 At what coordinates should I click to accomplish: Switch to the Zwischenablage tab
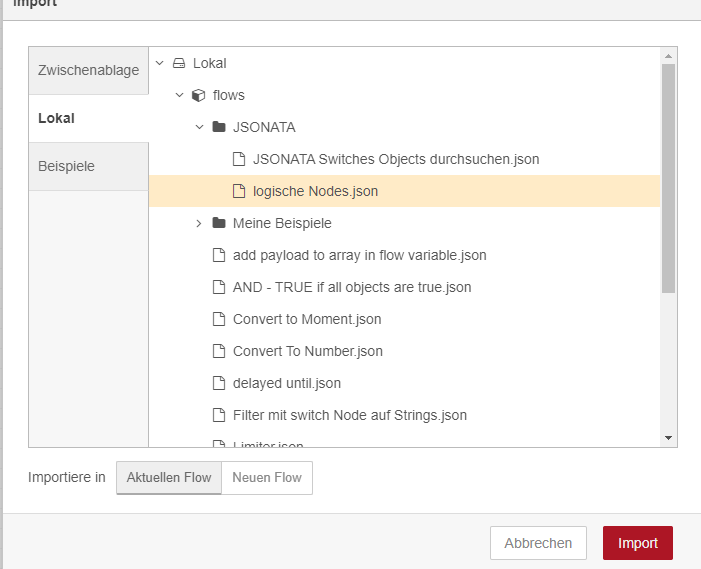[x=89, y=71]
